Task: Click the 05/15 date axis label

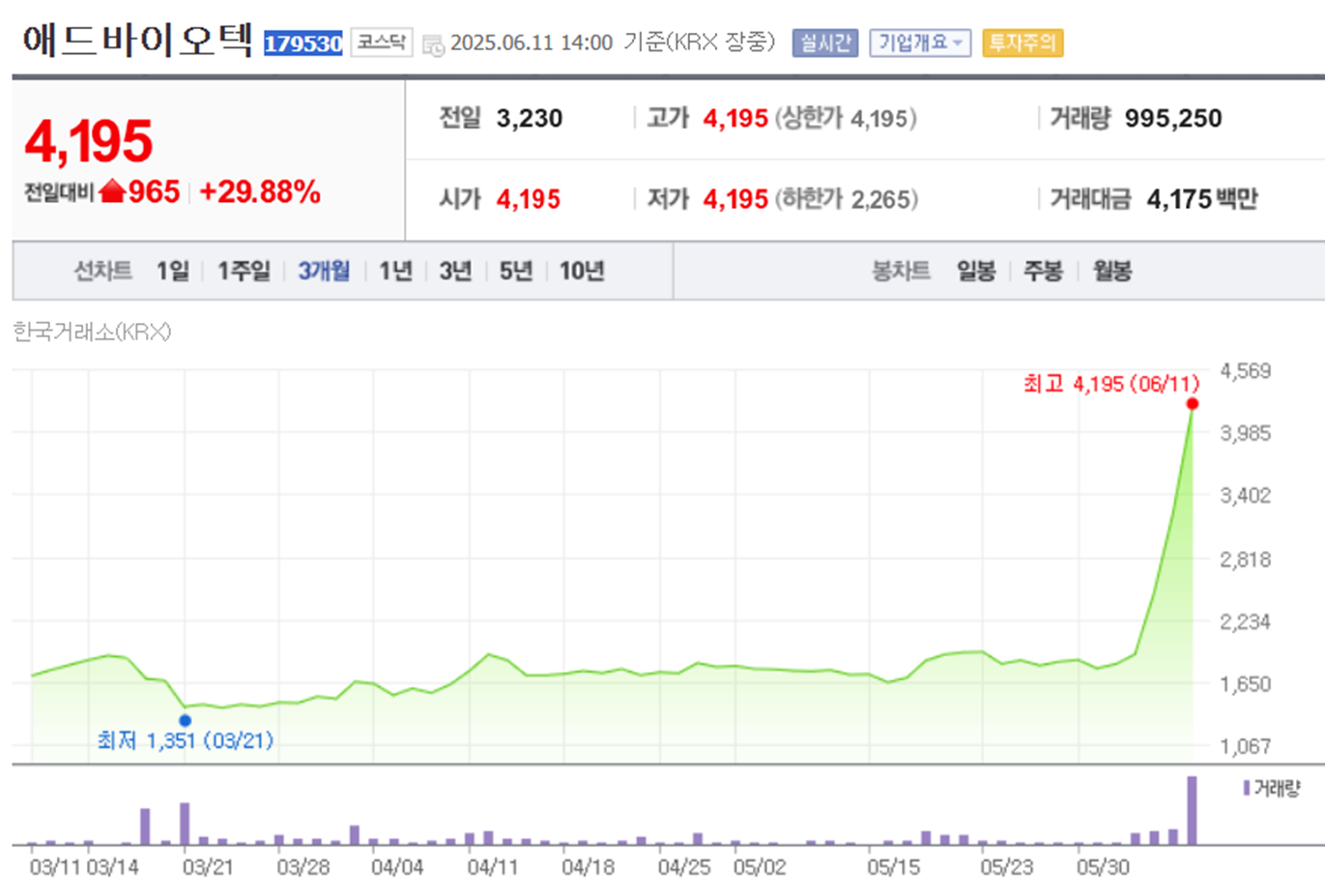Action: click(x=894, y=867)
